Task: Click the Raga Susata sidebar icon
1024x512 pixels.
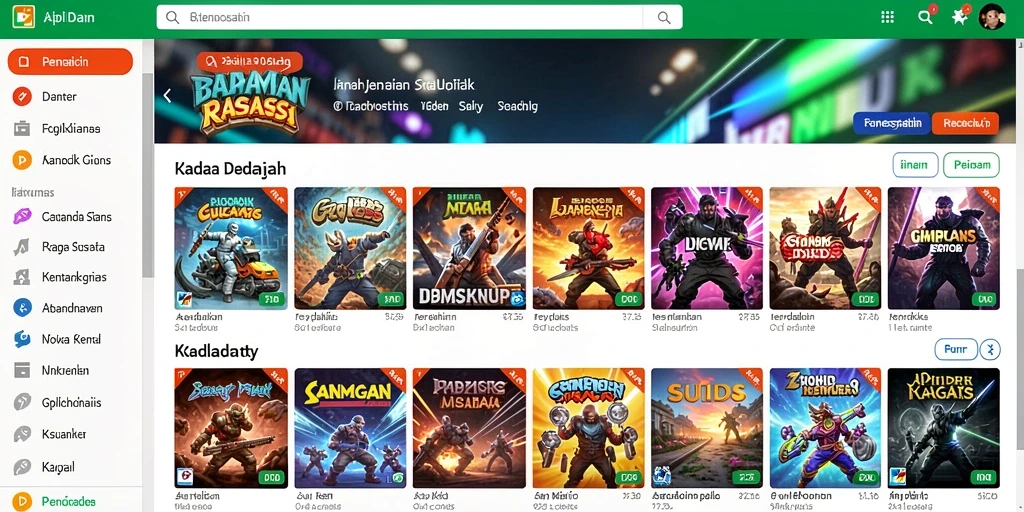Action: (22, 248)
